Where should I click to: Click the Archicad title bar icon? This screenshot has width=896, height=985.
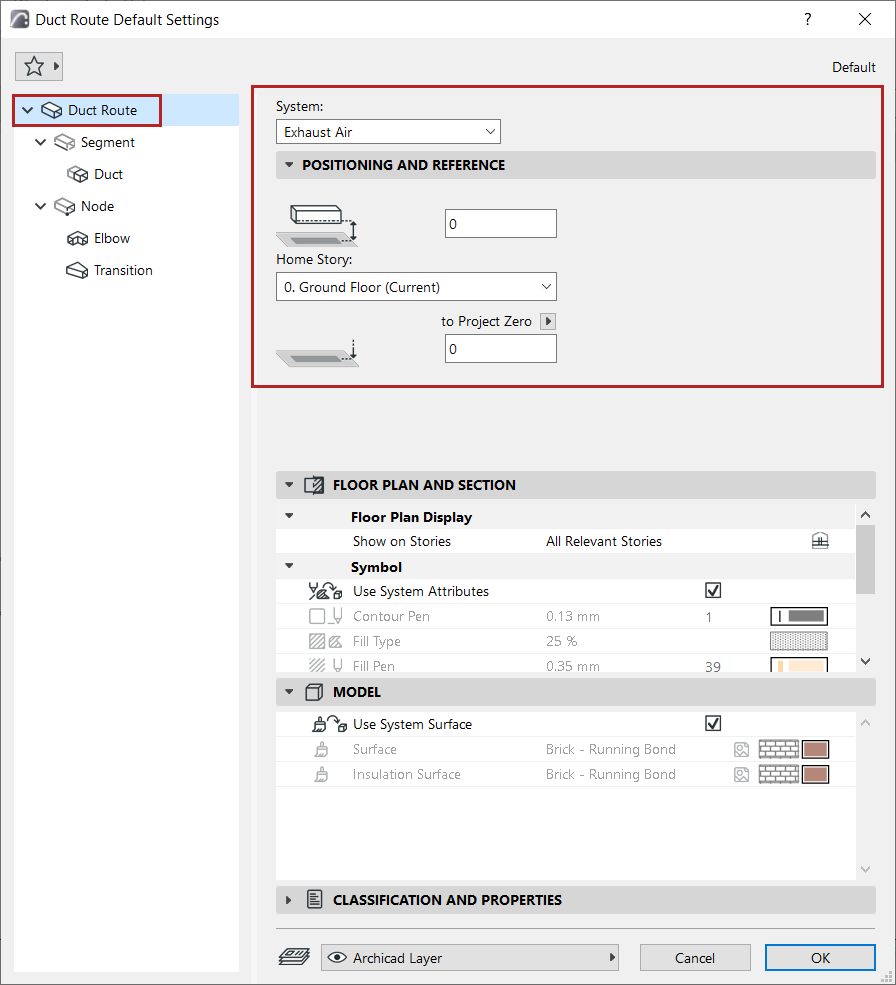tap(19, 19)
